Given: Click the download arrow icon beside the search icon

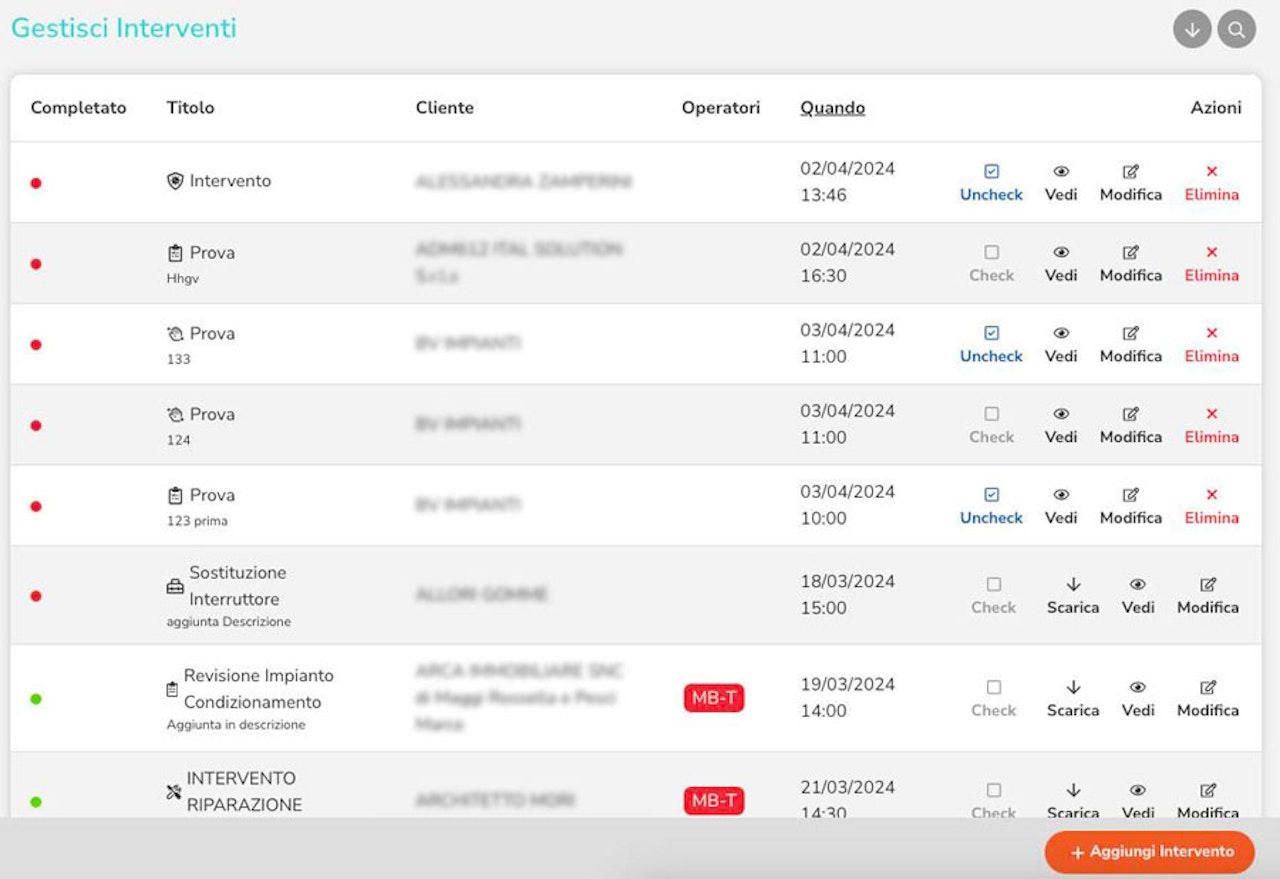Looking at the screenshot, I should click(1192, 30).
